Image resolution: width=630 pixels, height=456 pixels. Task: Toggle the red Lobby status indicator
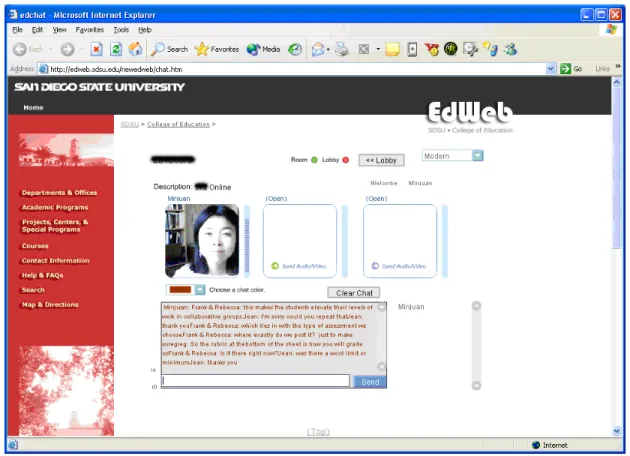click(x=346, y=160)
